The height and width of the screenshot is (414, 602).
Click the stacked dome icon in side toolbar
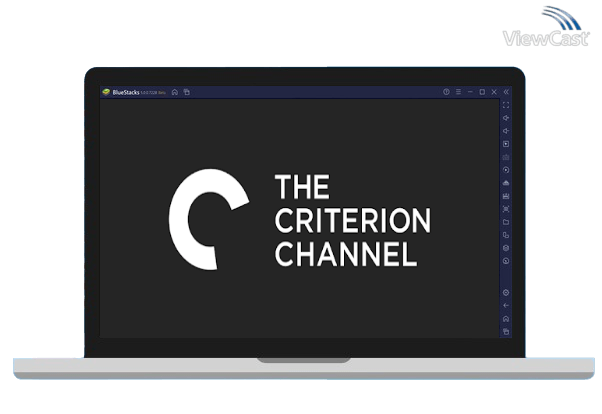[x=506, y=183]
